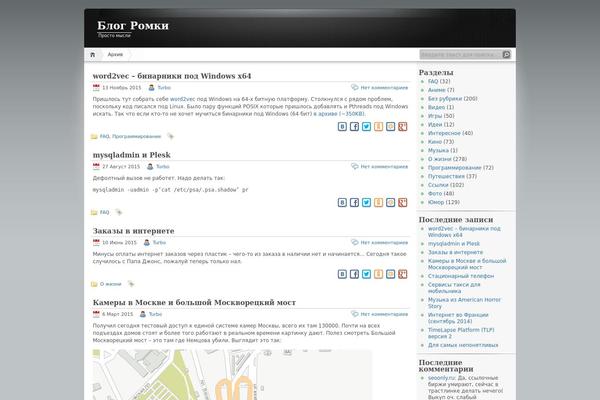This screenshot has width=600, height=400.
Task: Share mysqladmin post on Twitter
Action: [366, 202]
